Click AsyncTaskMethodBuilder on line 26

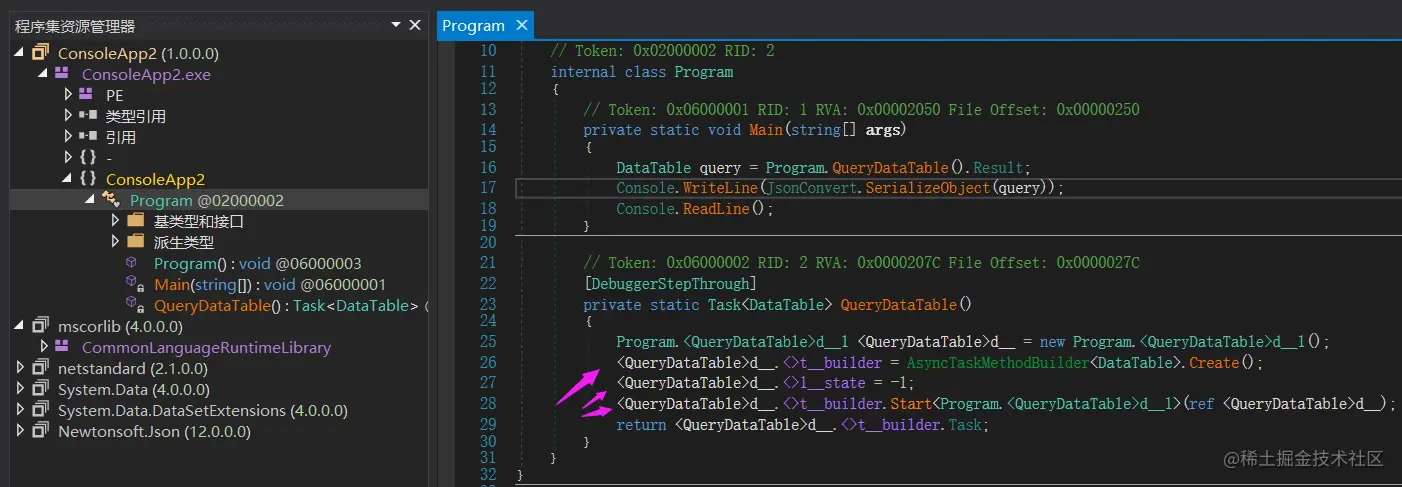click(x=996, y=363)
